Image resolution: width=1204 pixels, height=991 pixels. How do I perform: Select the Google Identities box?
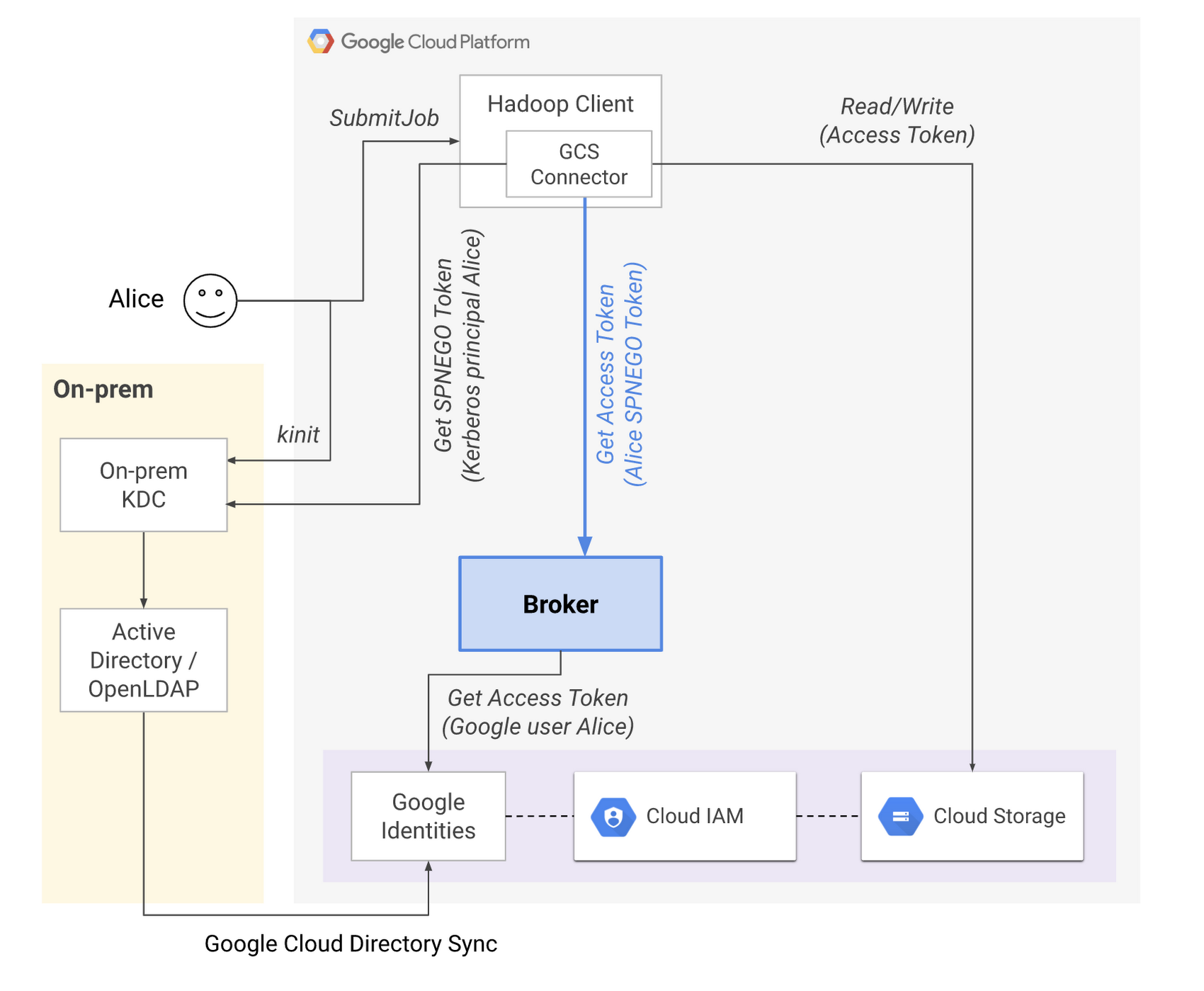(x=428, y=816)
